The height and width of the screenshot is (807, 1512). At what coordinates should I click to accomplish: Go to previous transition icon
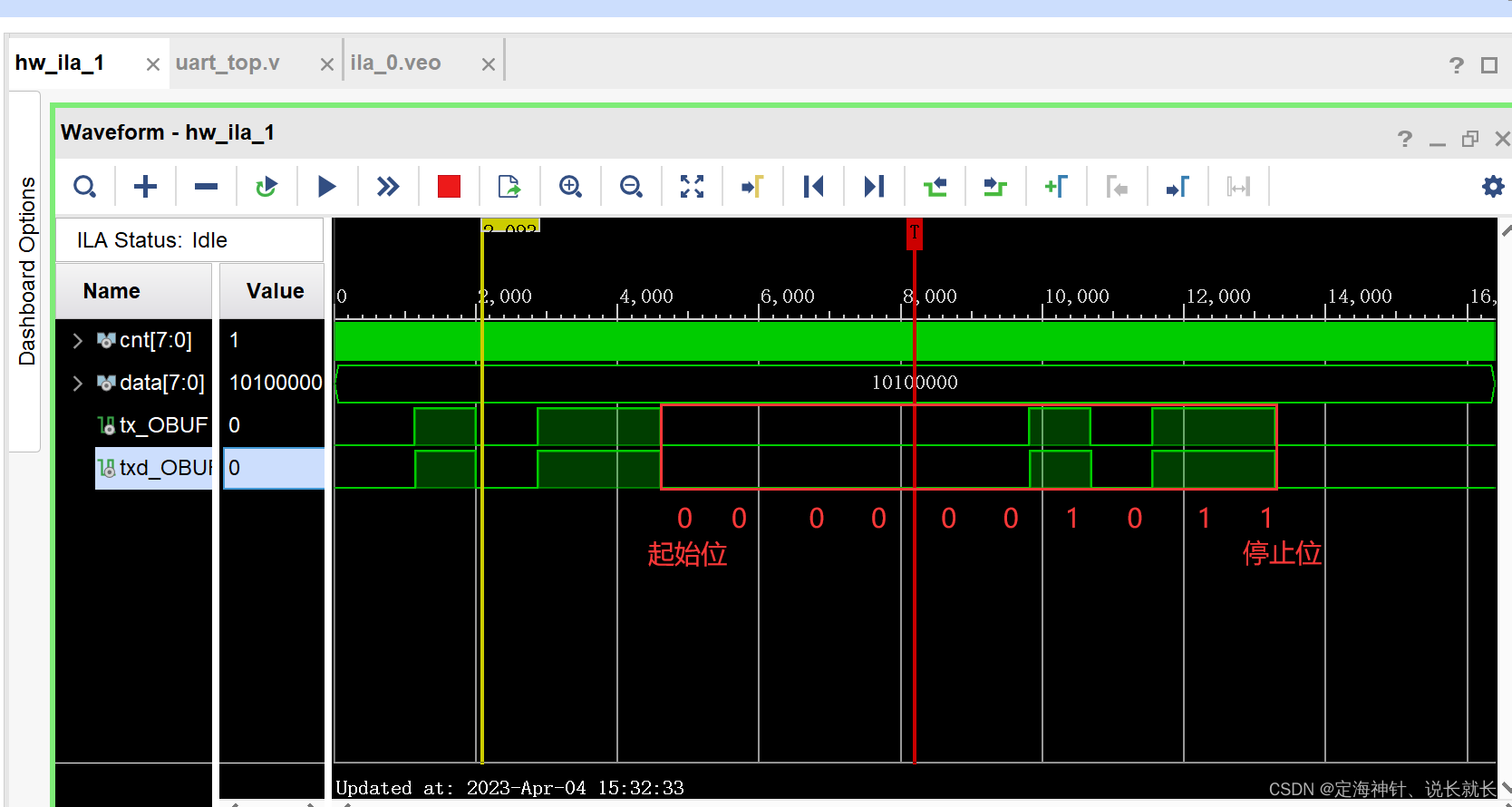point(935,187)
